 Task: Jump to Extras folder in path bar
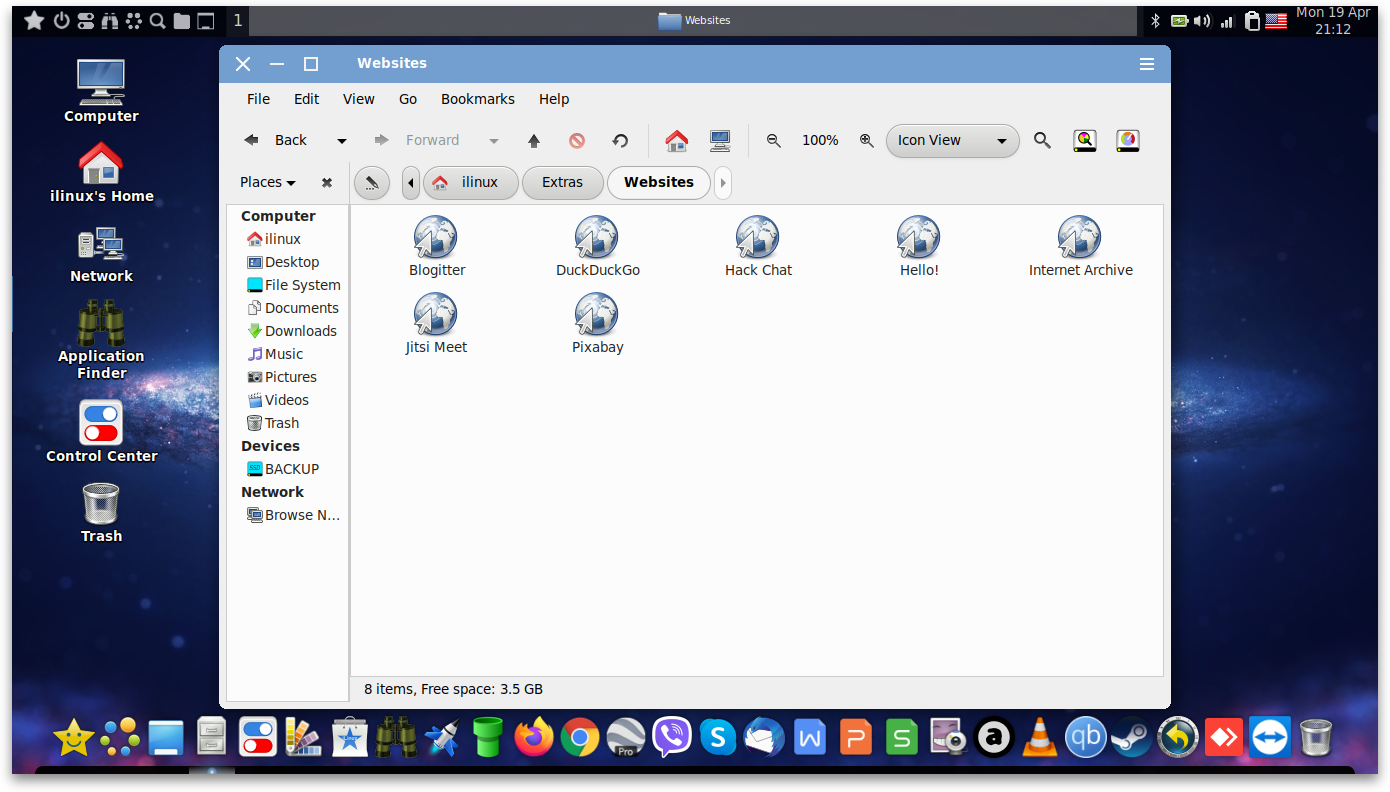pyautogui.click(x=562, y=183)
